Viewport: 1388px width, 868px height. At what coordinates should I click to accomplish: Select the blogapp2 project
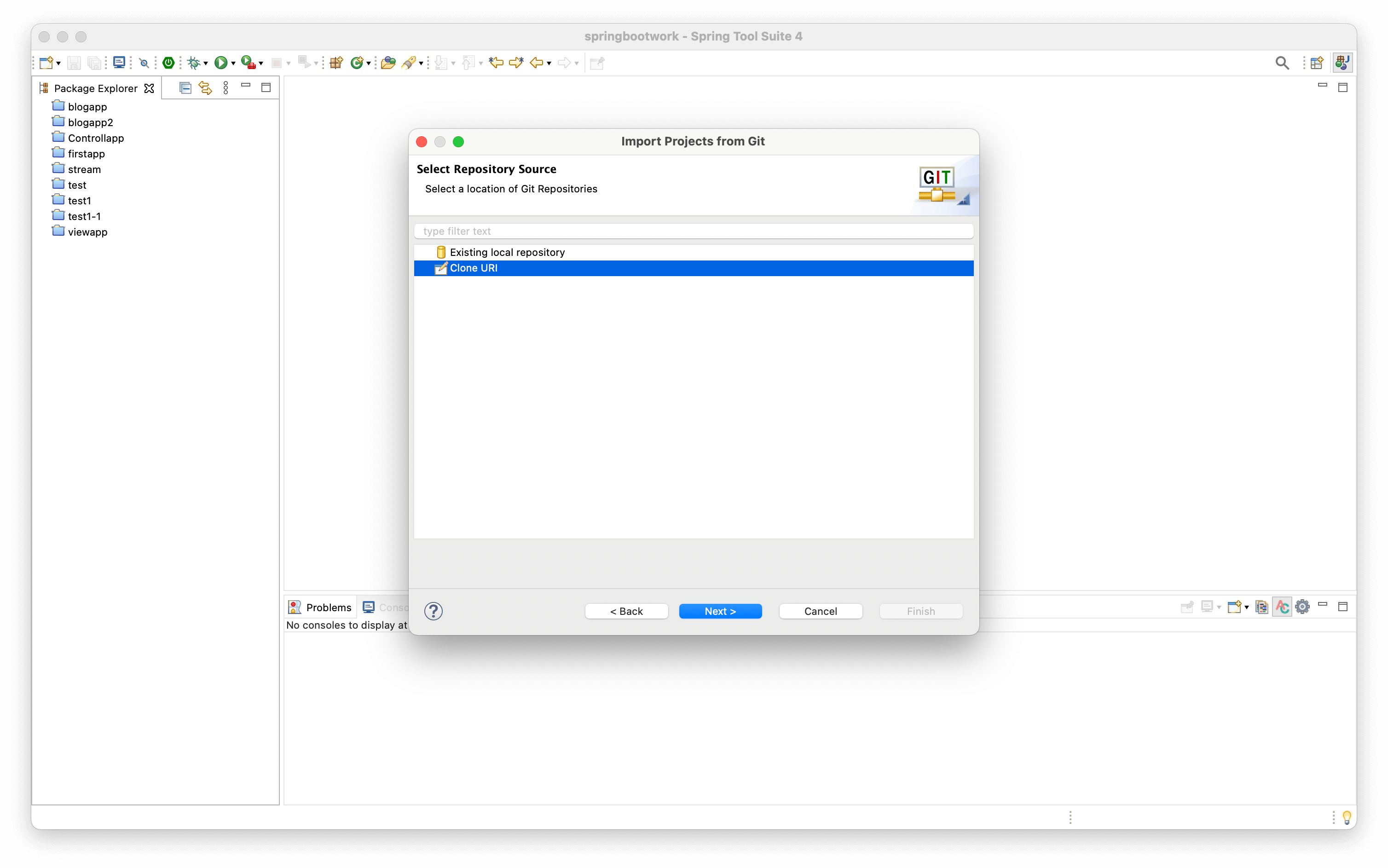pyautogui.click(x=90, y=122)
